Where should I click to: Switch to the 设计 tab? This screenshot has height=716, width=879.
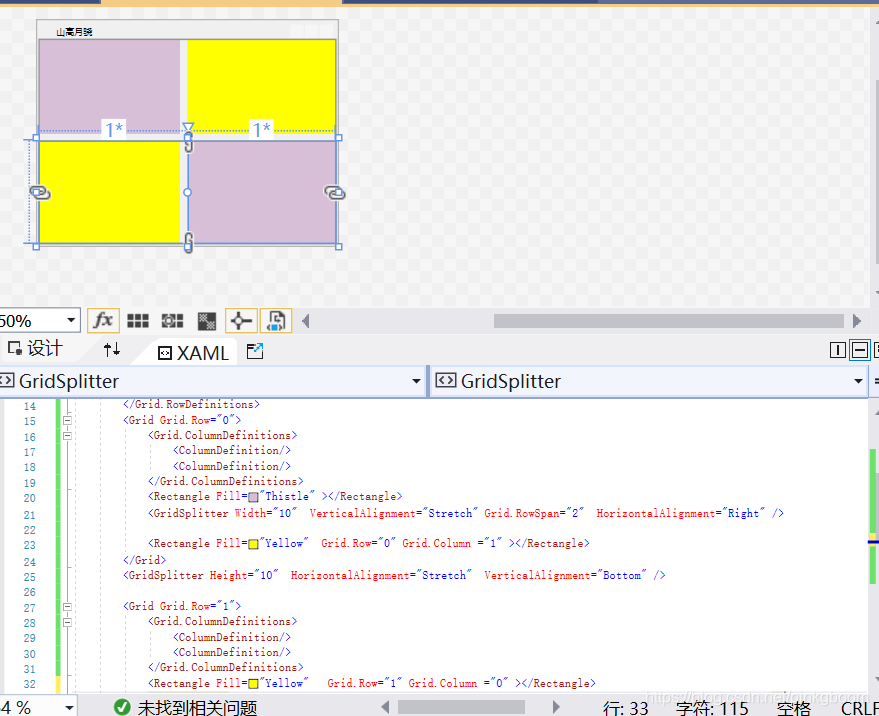[x=35, y=349]
